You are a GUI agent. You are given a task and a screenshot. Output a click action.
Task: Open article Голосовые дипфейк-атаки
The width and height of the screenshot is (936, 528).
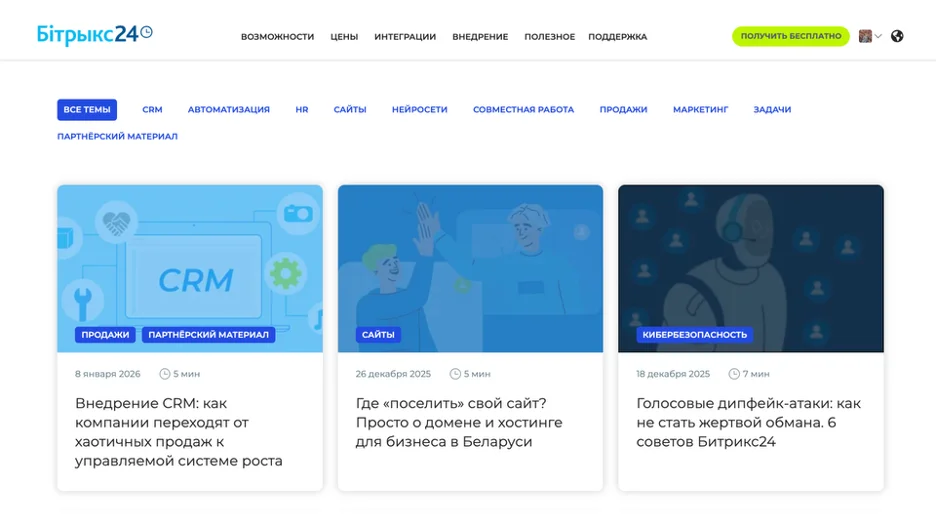pos(749,422)
